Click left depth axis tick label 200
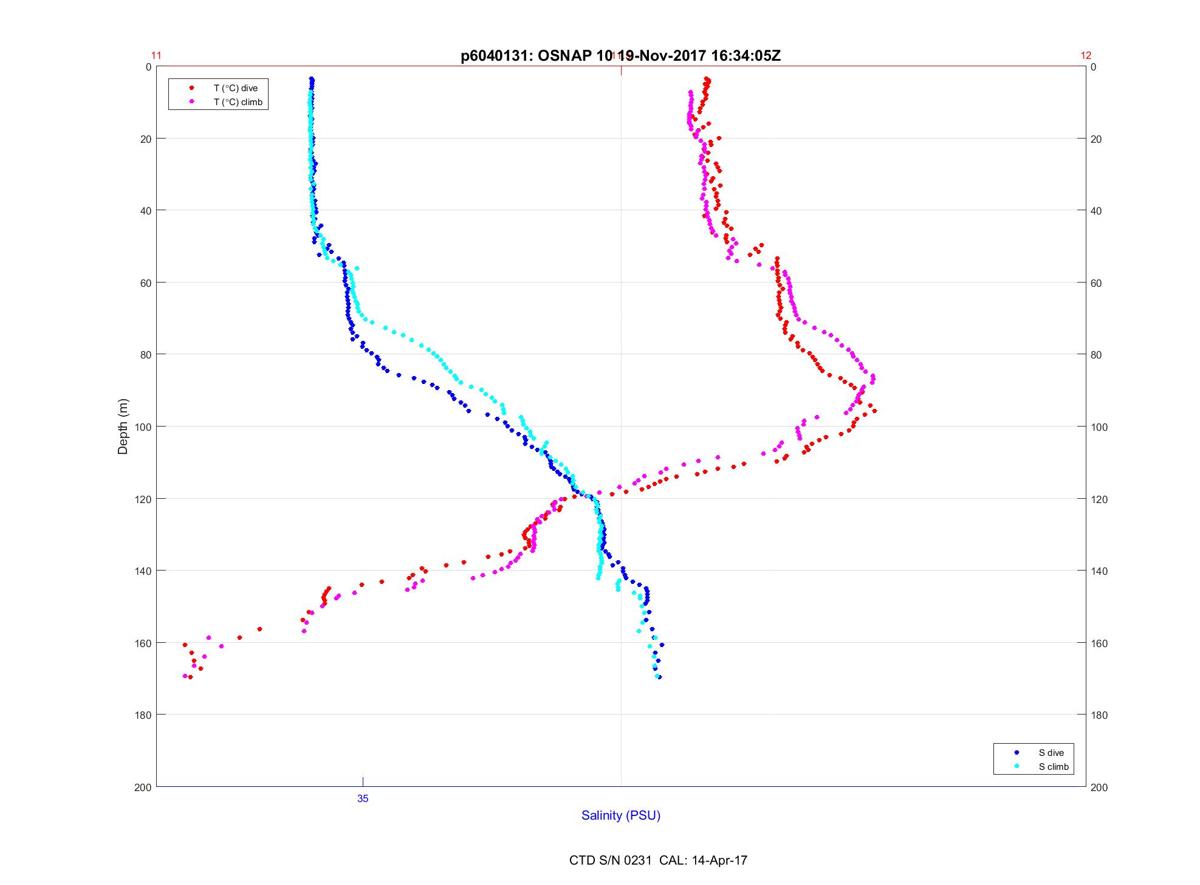The image size is (1200, 885). pyautogui.click(x=141, y=787)
